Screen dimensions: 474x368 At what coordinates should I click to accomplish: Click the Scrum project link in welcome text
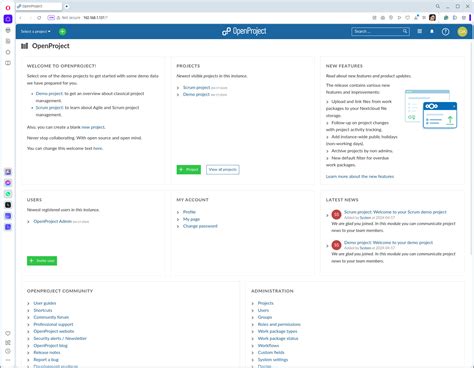coord(49,108)
